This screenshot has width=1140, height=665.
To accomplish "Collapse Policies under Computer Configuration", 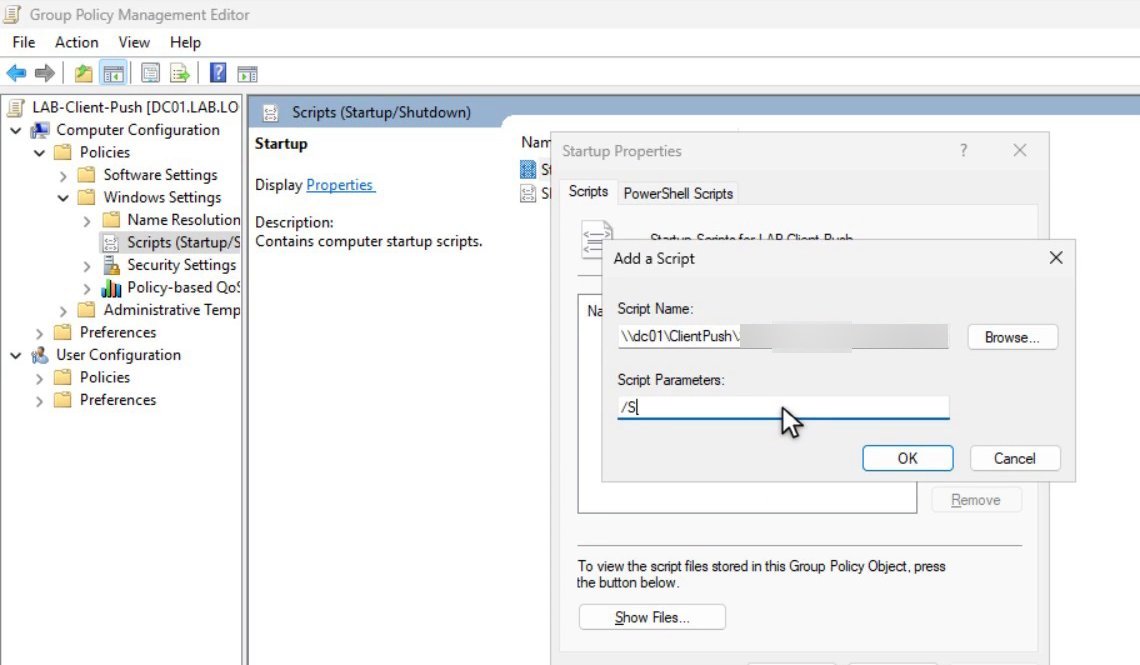I will point(40,153).
